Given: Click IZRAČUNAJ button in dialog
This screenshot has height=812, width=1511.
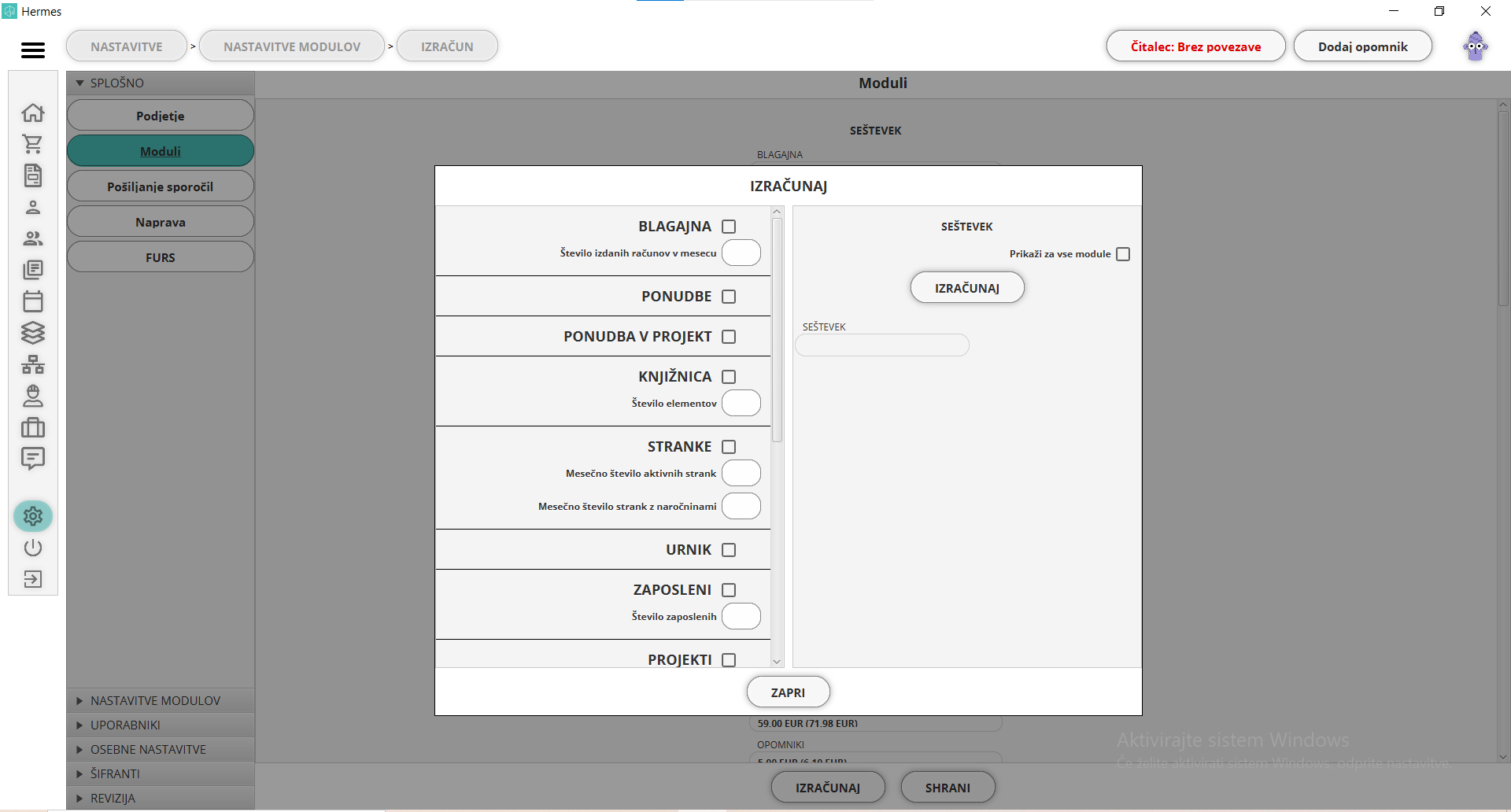Looking at the screenshot, I should tap(967, 288).
